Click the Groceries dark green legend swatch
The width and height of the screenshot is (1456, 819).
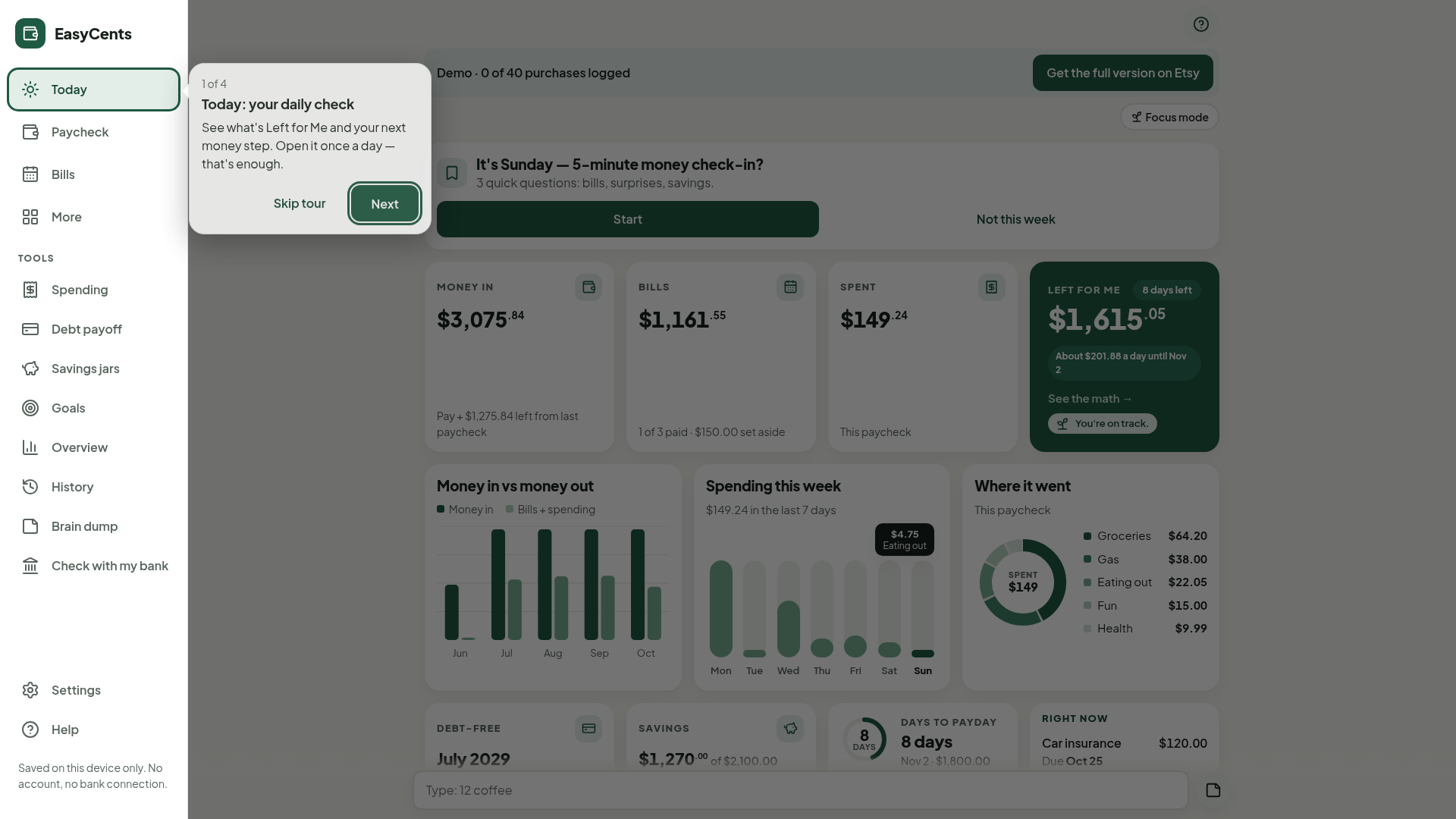click(x=1087, y=536)
